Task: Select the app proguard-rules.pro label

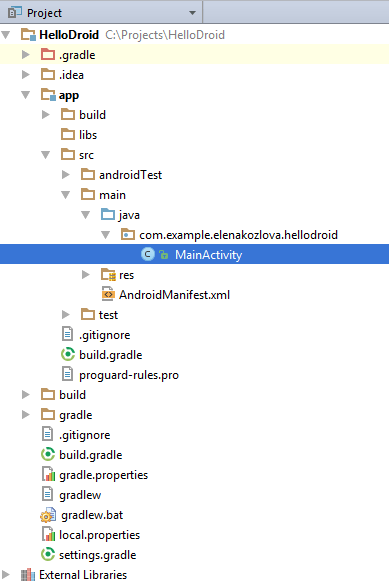Action: [x=129, y=375]
